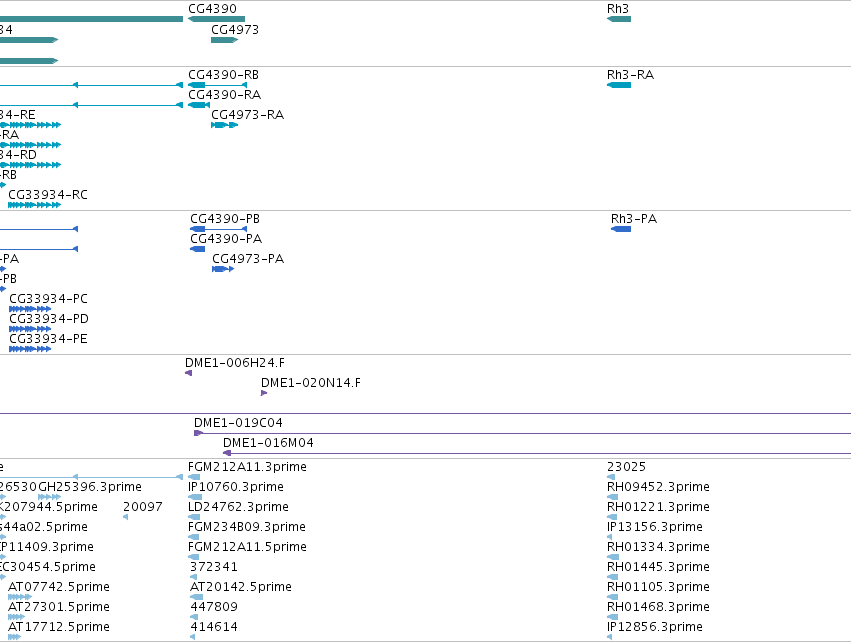851x642 pixels.
Task: Click the FGM234B09.3prime EST label
Action: (247, 527)
